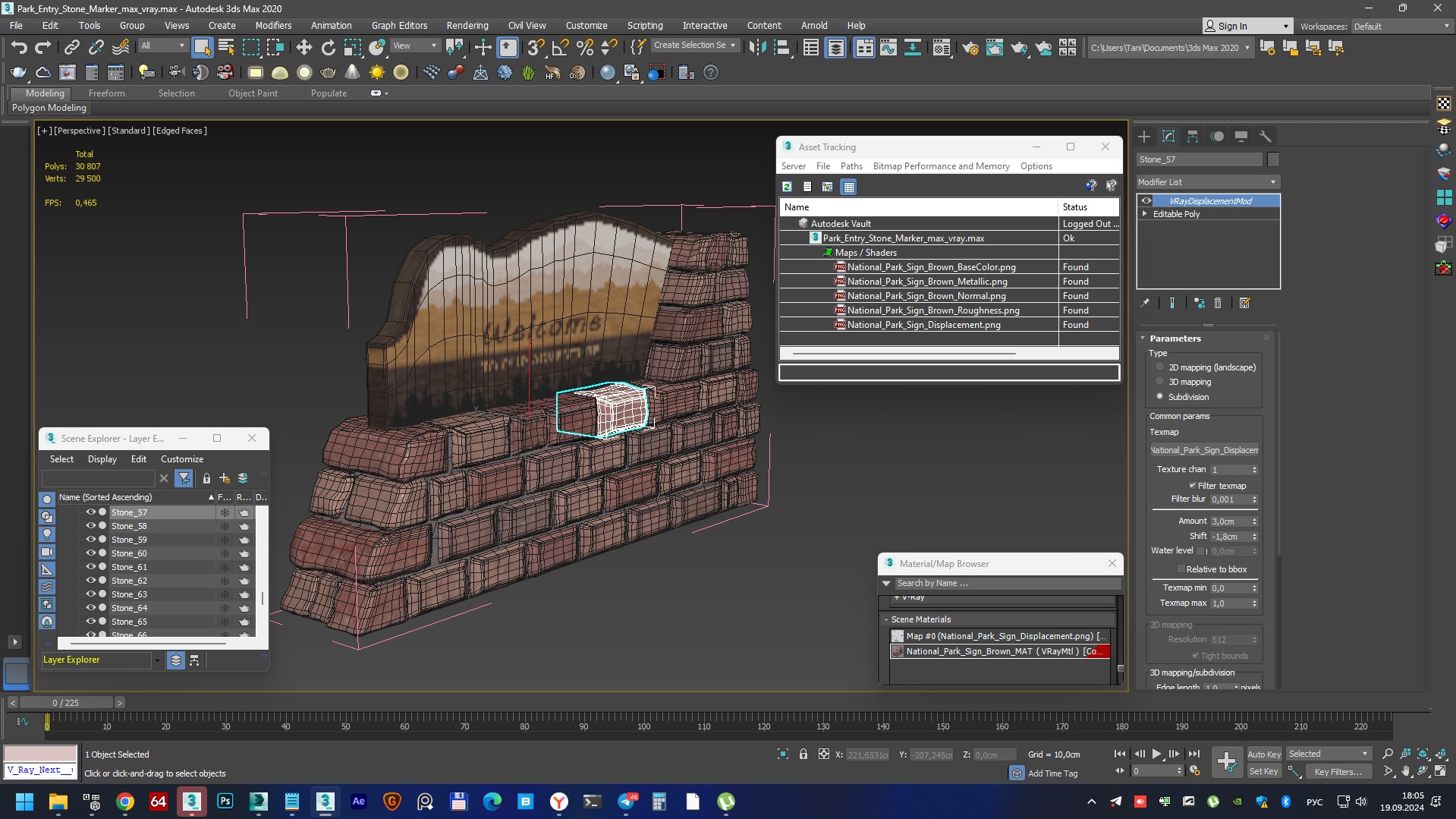Enable Relative to bbox checkbox
Viewport: 1456px width, 819px height.
[x=1181, y=569]
